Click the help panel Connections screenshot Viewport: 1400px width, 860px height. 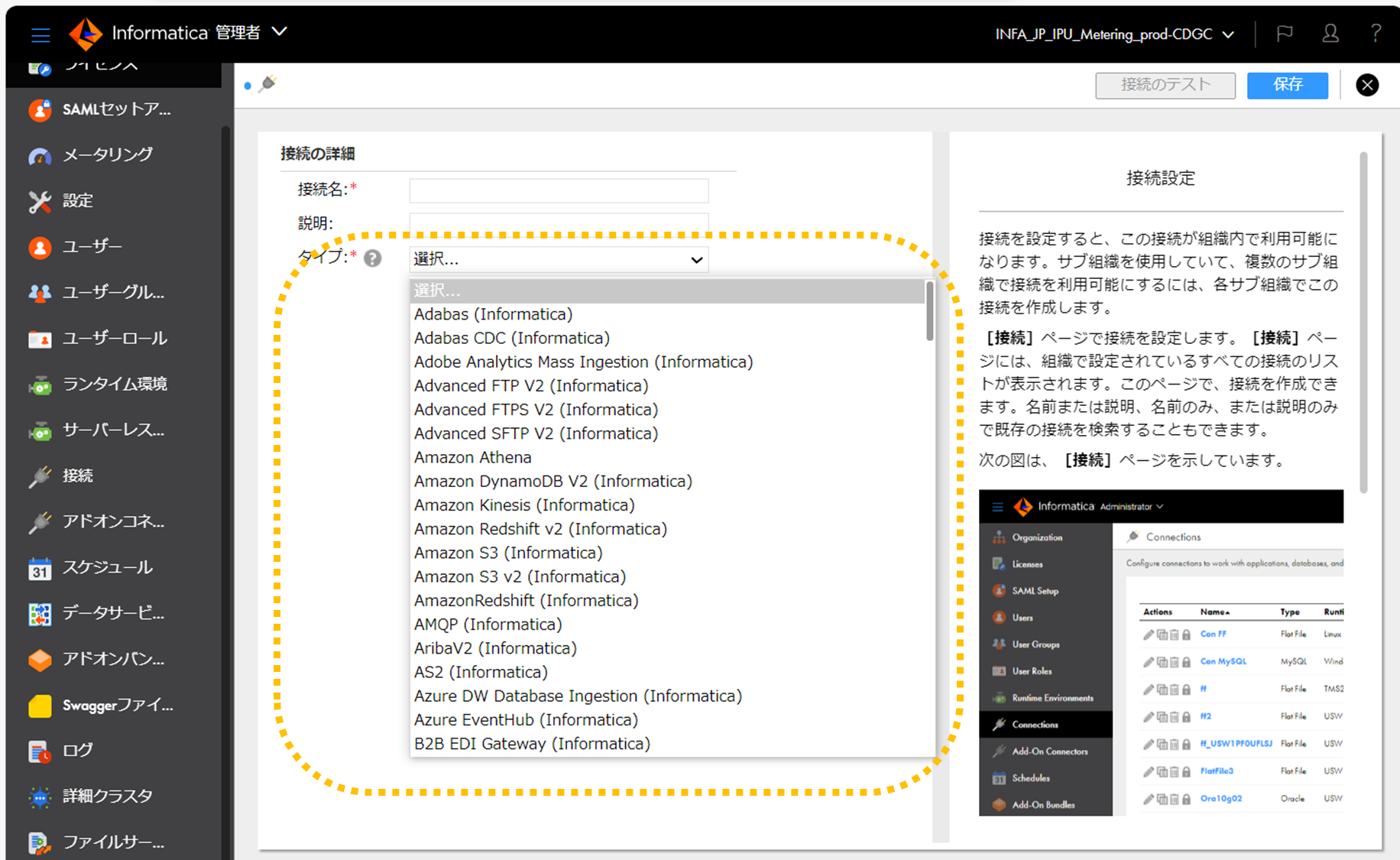[1161, 653]
